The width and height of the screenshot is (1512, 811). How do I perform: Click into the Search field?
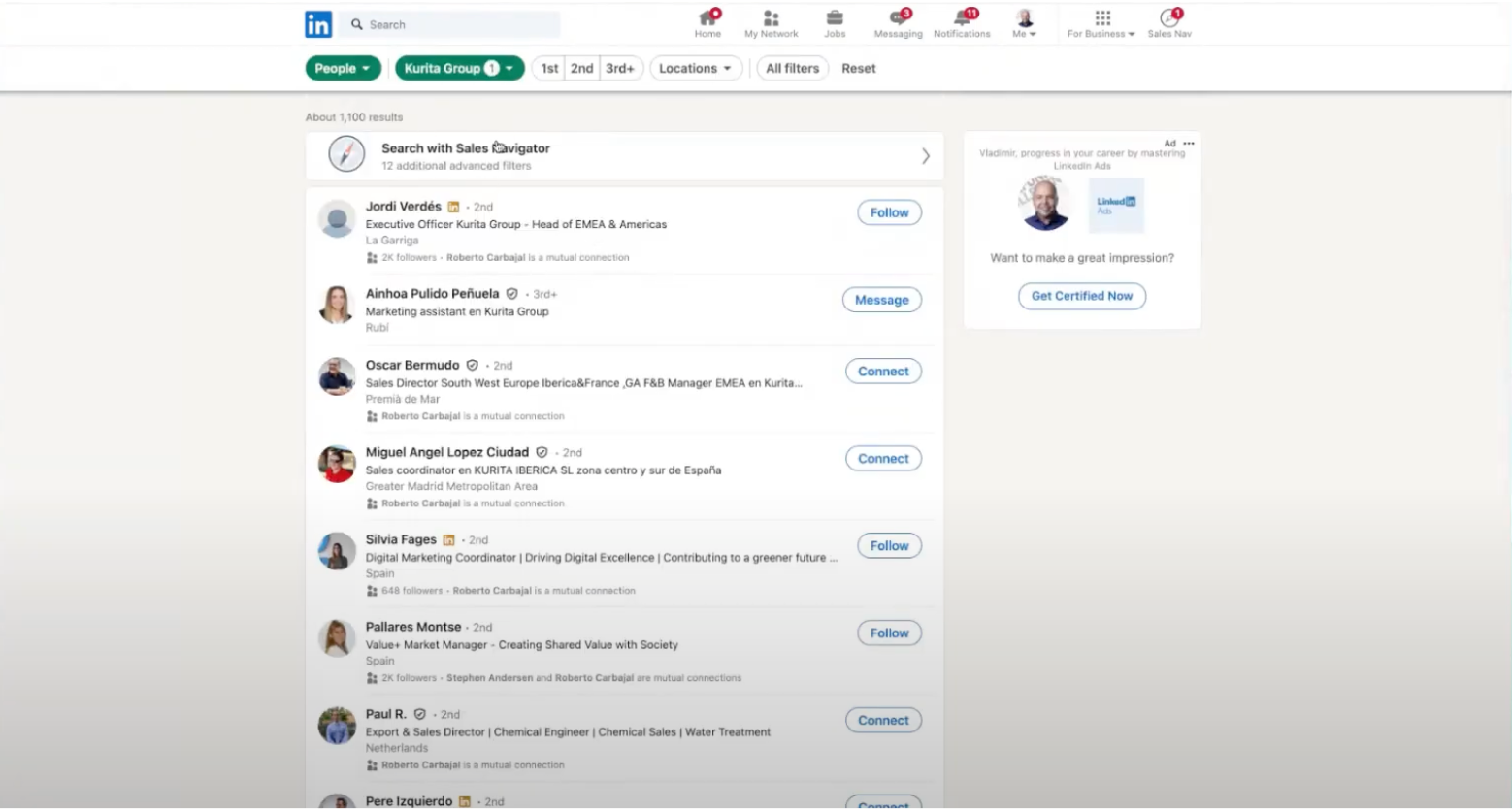tap(449, 24)
